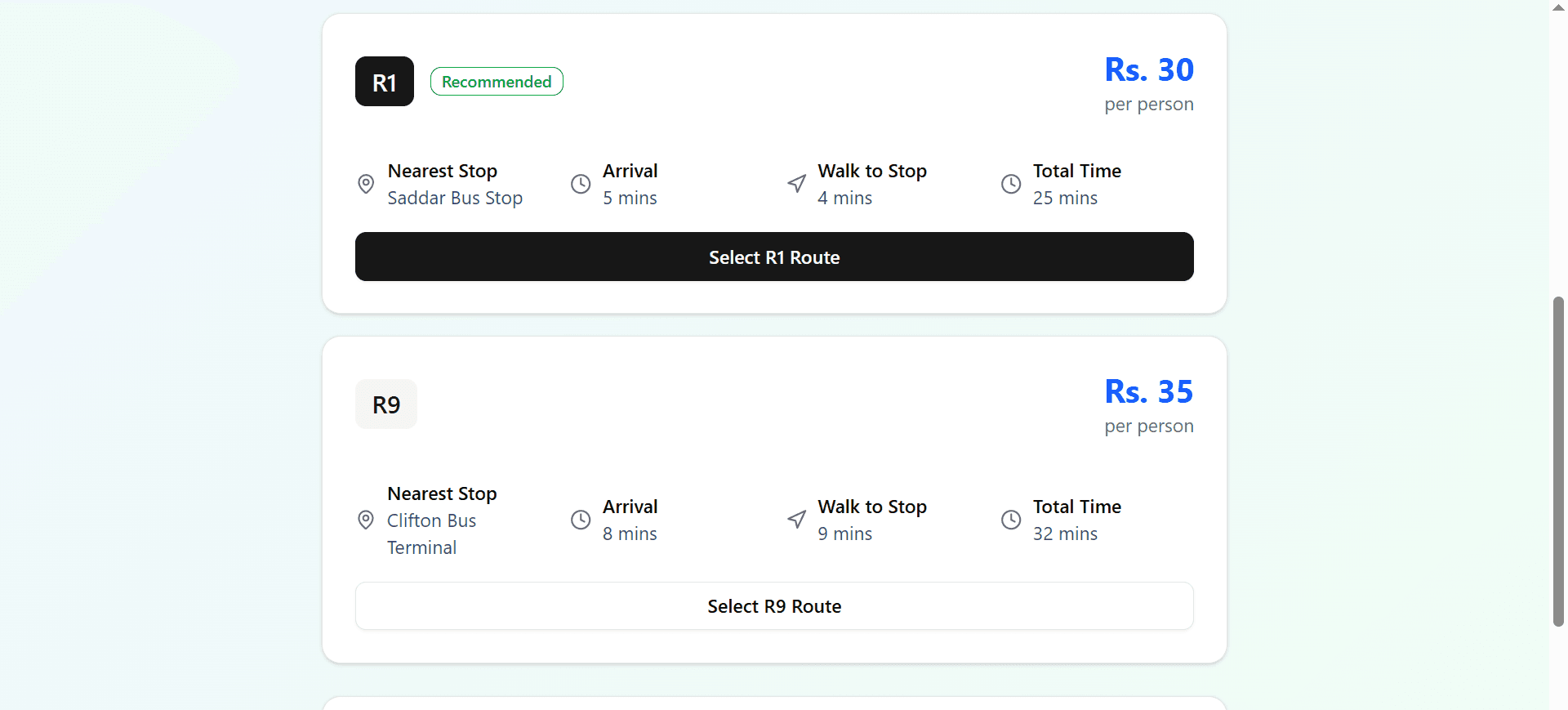Image resolution: width=1568 pixels, height=710 pixels.
Task: Click the Rs. 30 fare price
Action: click(x=1148, y=70)
